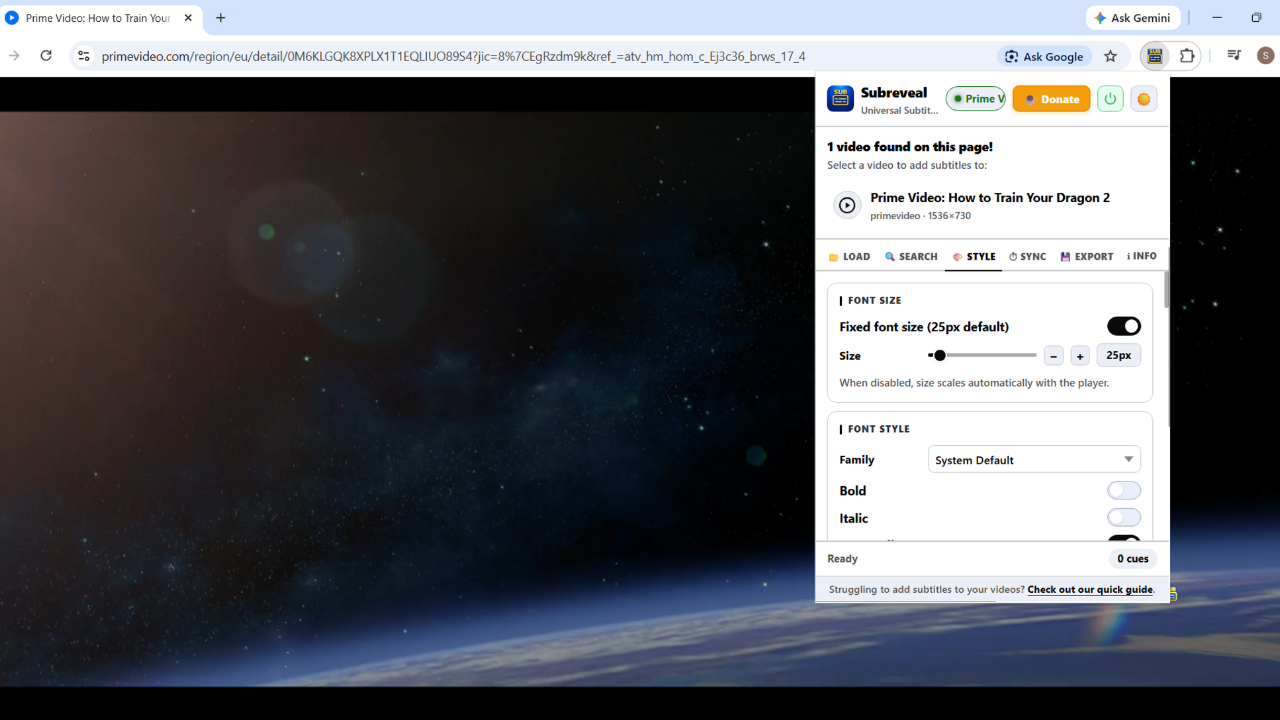Enable the Bold toggle

[x=1124, y=491]
